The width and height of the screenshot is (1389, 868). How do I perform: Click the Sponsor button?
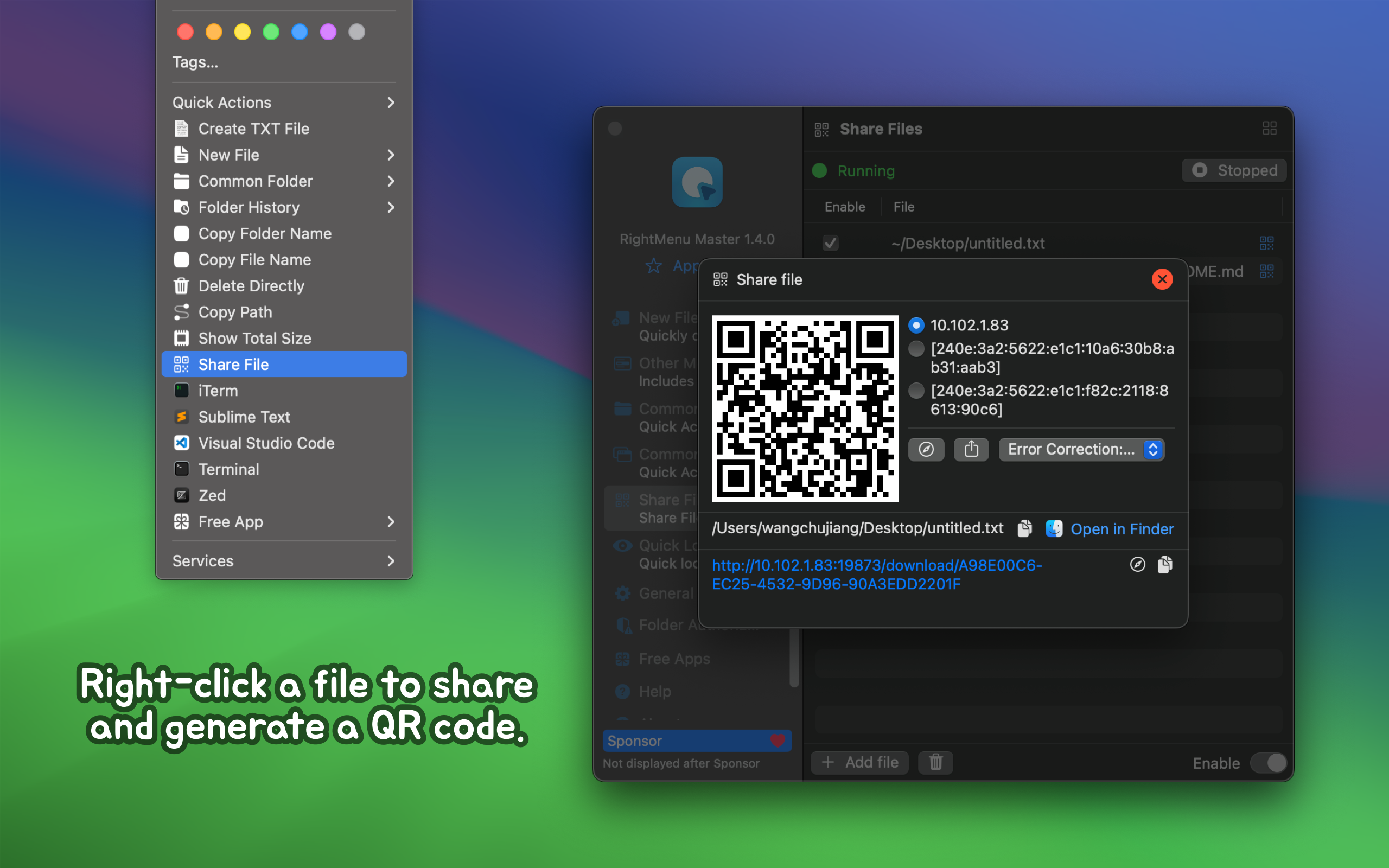tap(697, 741)
